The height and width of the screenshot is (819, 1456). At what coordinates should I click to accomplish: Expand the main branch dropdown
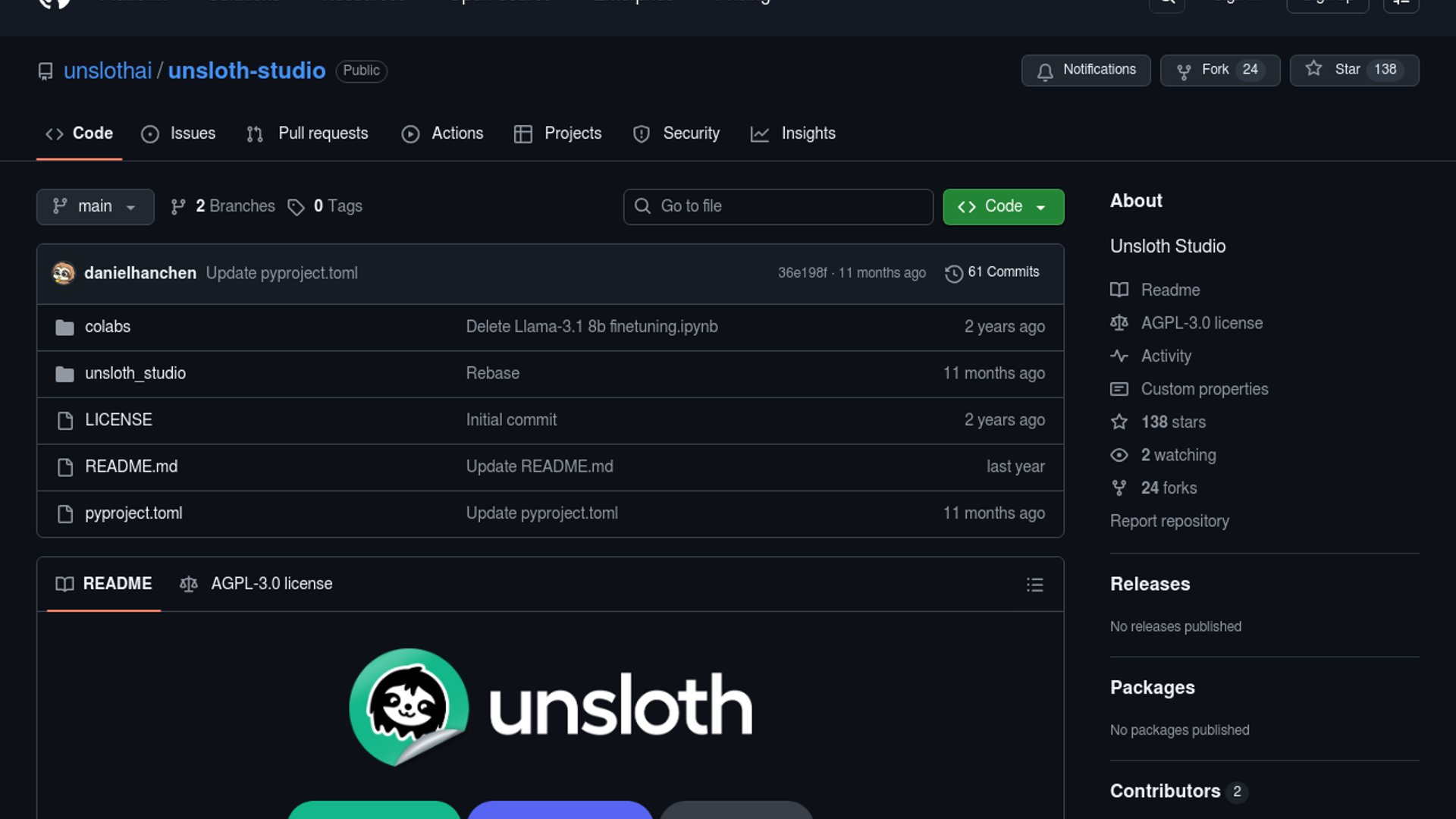[95, 207]
